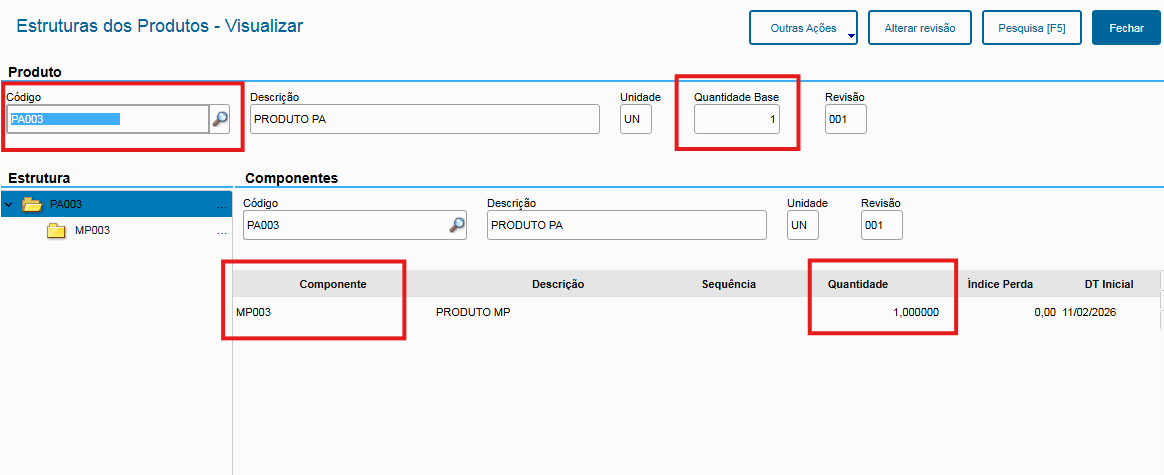1164x475 pixels.
Task: Select the MP003 node in Estrutura tree
Action: point(92,231)
